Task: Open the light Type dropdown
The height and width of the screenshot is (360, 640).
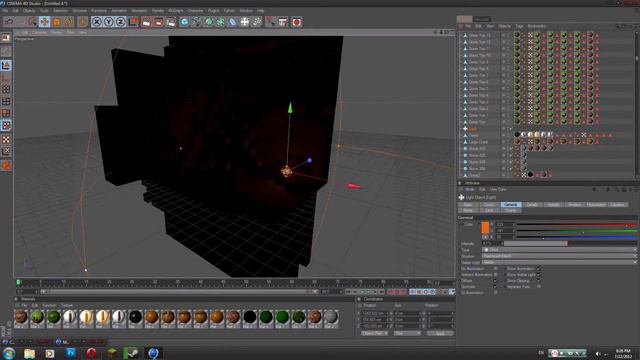Action: [x=559, y=250]
